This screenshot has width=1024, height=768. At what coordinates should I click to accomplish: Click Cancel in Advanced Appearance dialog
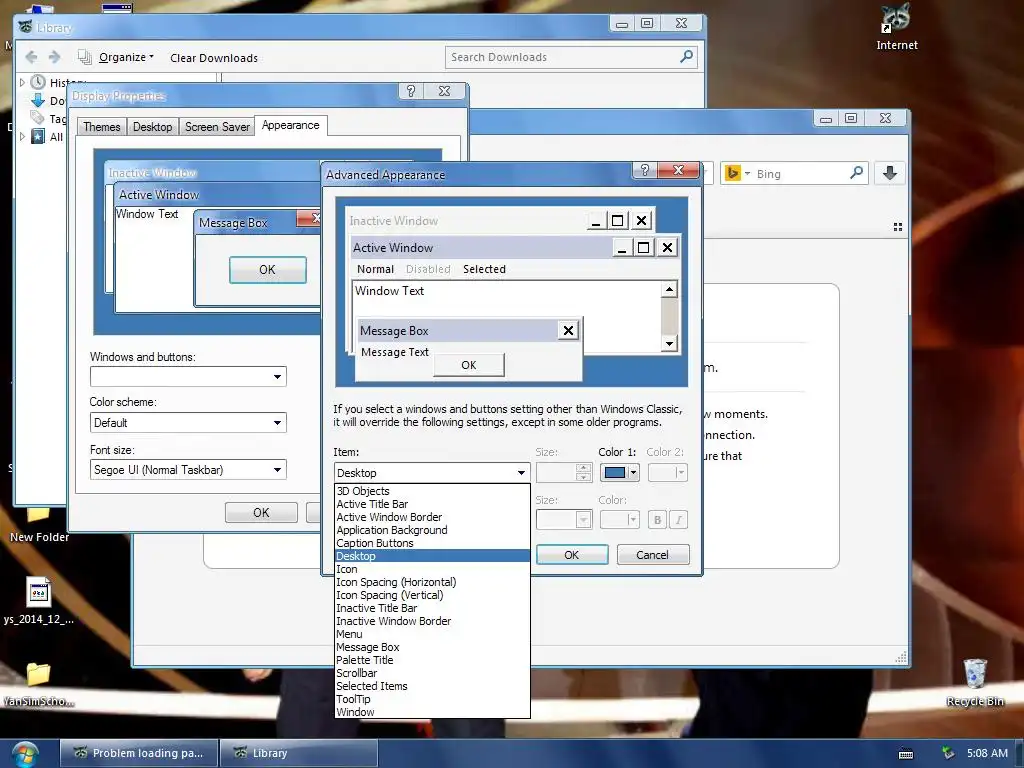[x=652, y=554]
